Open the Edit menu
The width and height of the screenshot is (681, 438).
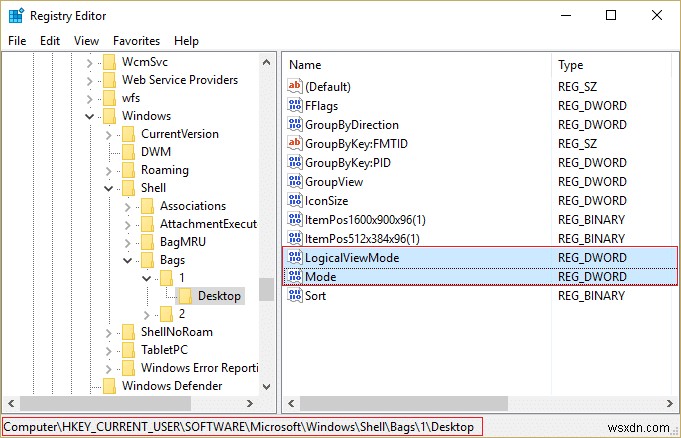click(50, 41)
